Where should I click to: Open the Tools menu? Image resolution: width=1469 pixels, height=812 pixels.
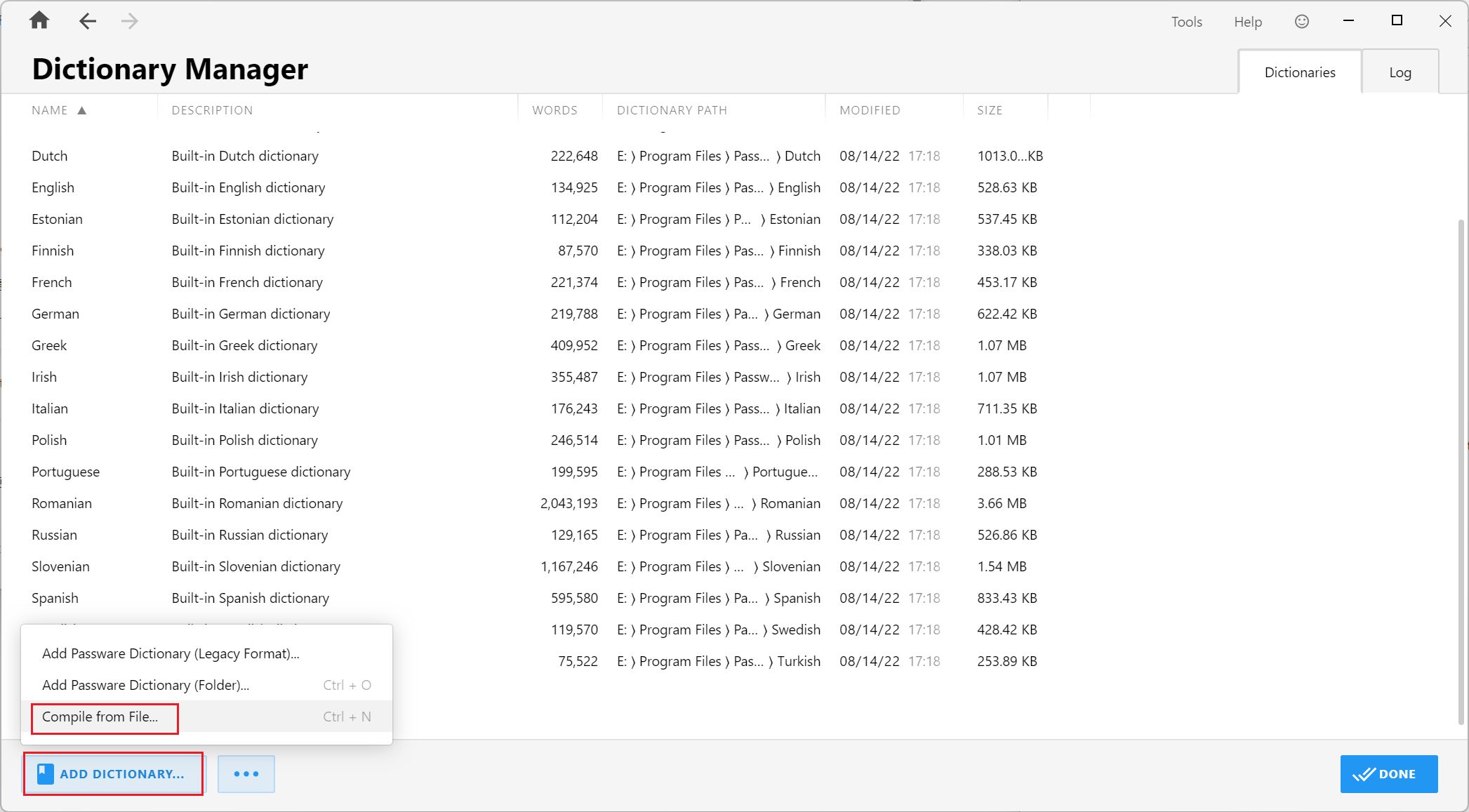tap(1186, 22)
